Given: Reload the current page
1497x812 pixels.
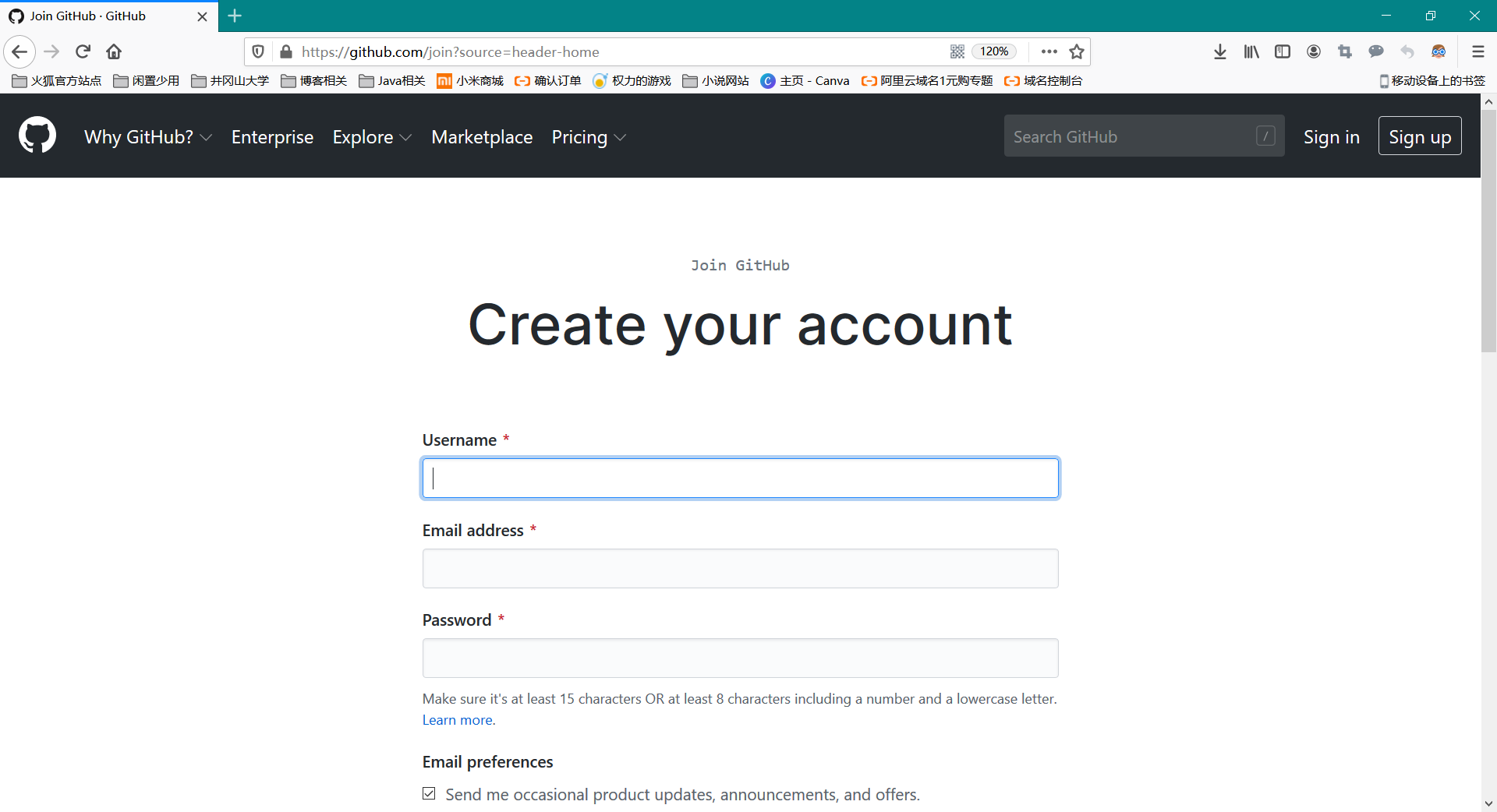Looking at the screenshot, I should pyautogui.click(x=83, y=51).
